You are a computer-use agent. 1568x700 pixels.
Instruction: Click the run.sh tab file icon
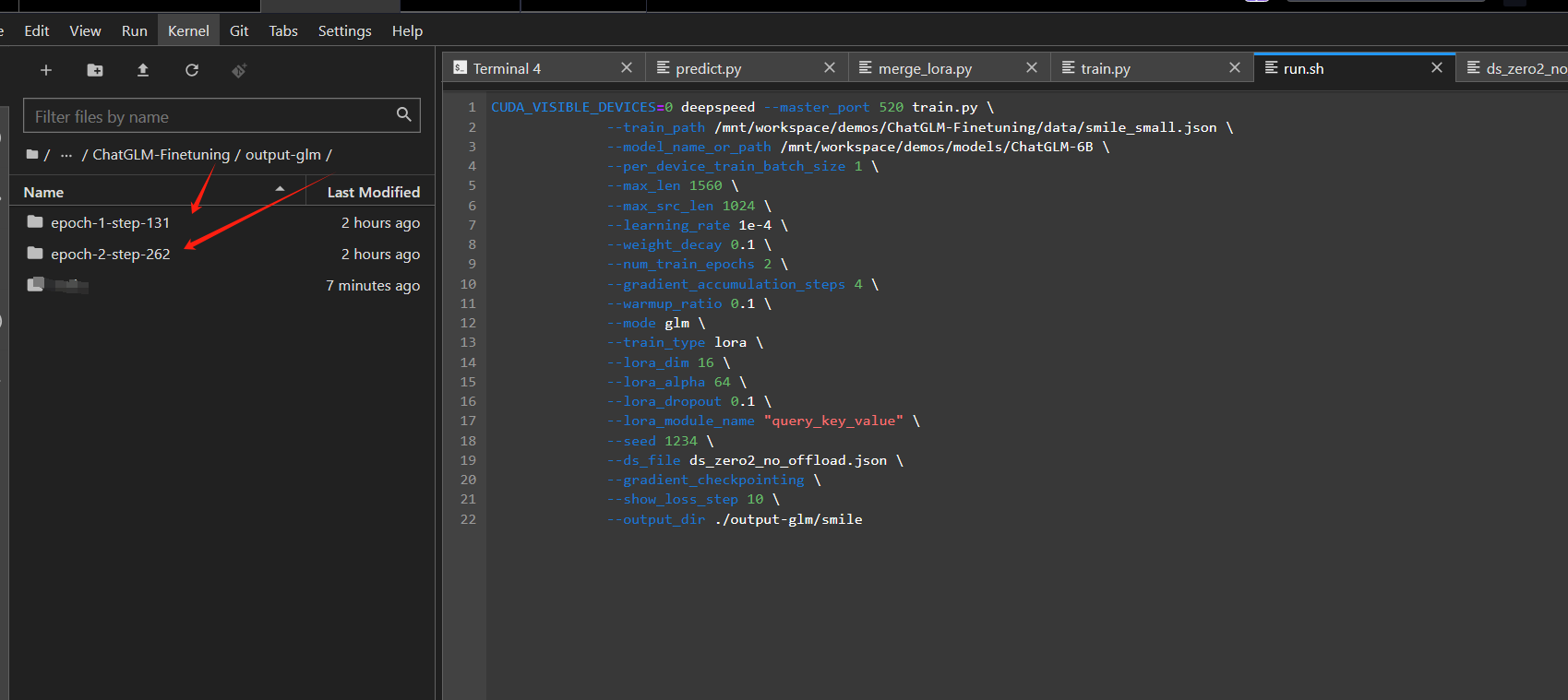(x=1271, y=67)
